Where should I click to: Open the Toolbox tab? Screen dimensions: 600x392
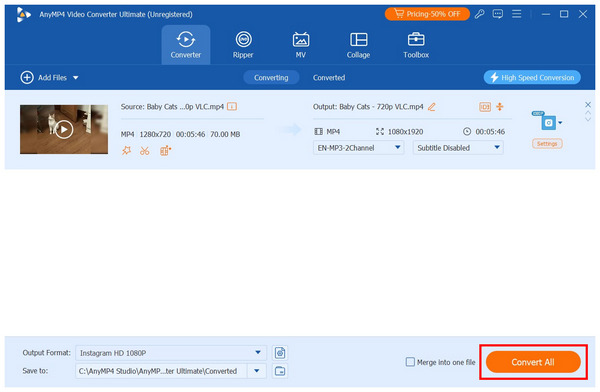coord(416,45)
